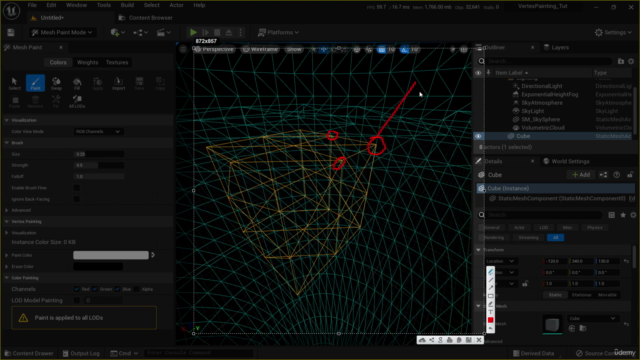Open the Platforms dropdown
Image resolution: width=640 pixels, height=360 pixels.
(279, 33)
